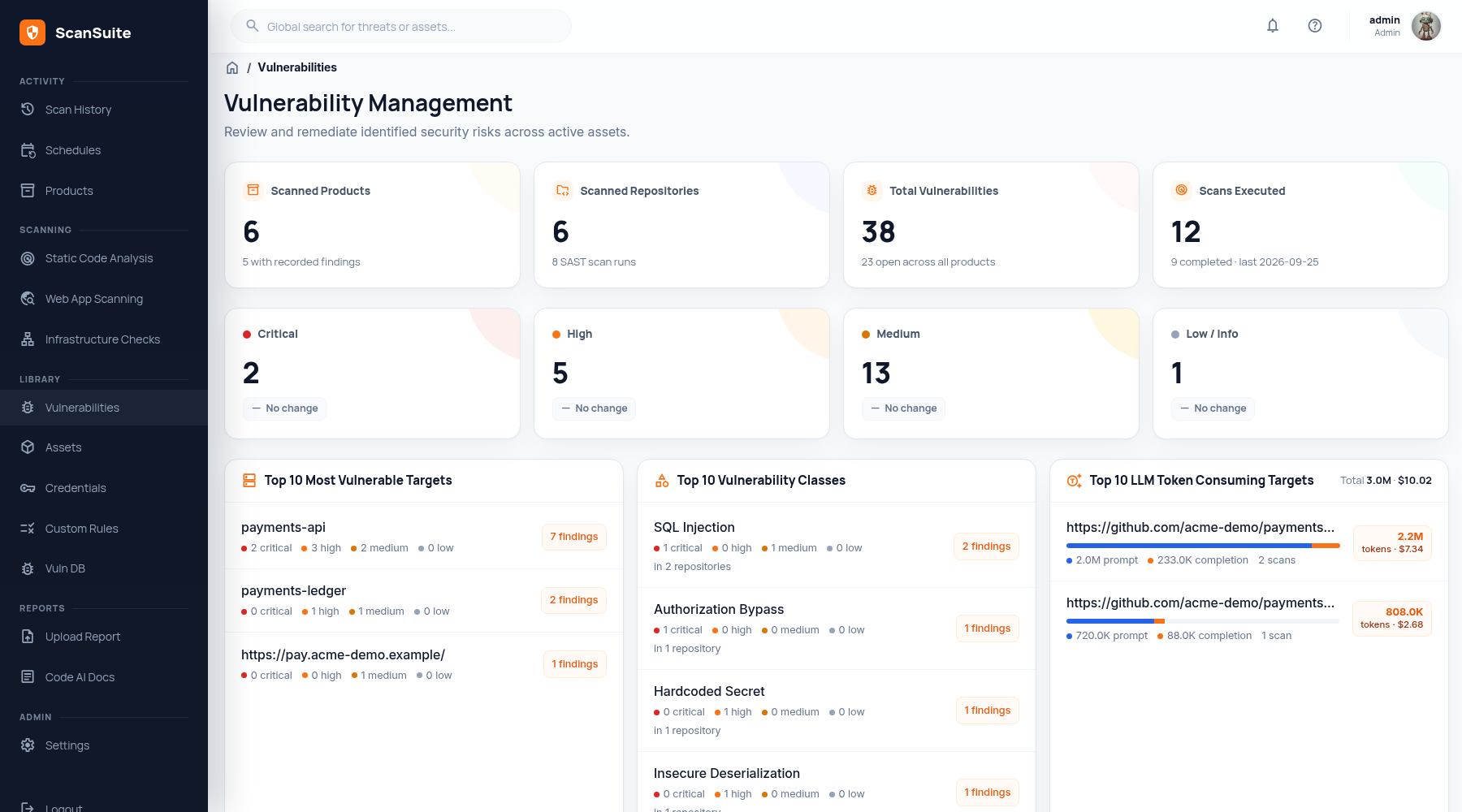
Task: Click '23 open across all products' text
Action: coord(928,261)
